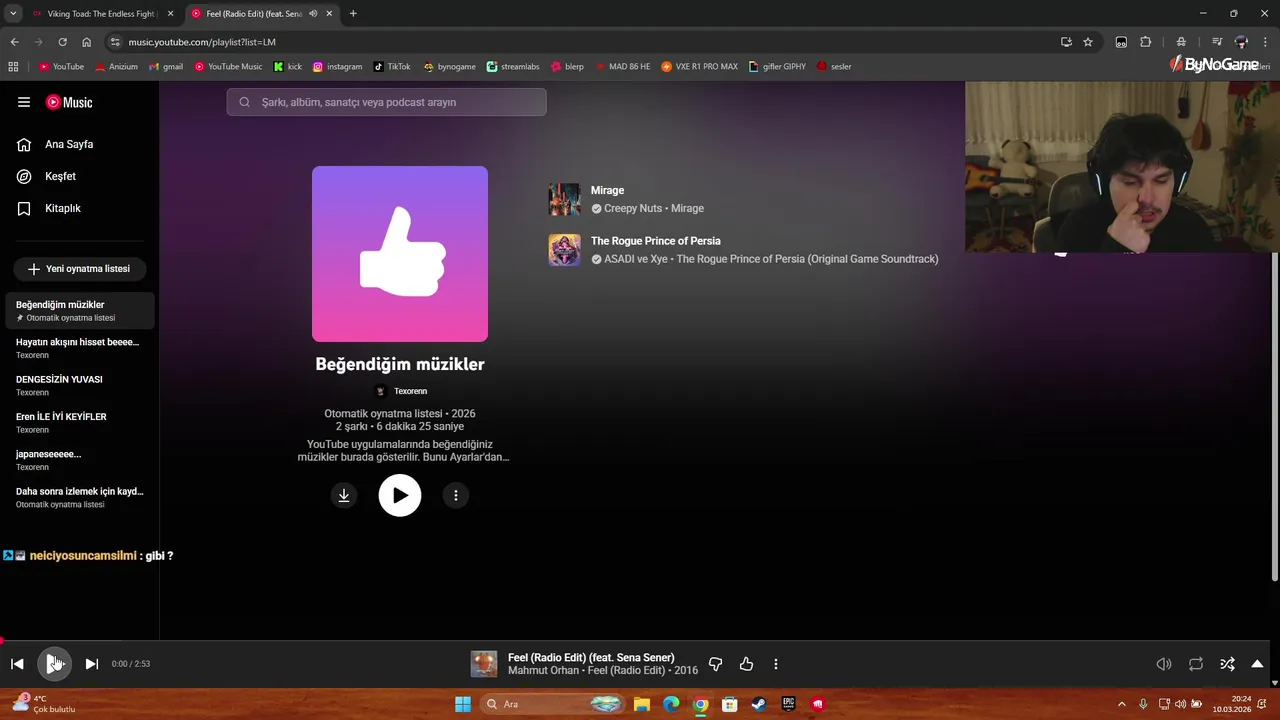Open DENGESİZİN YUVASI playlist
This screenshot has width=1280, height=720.
80,385
